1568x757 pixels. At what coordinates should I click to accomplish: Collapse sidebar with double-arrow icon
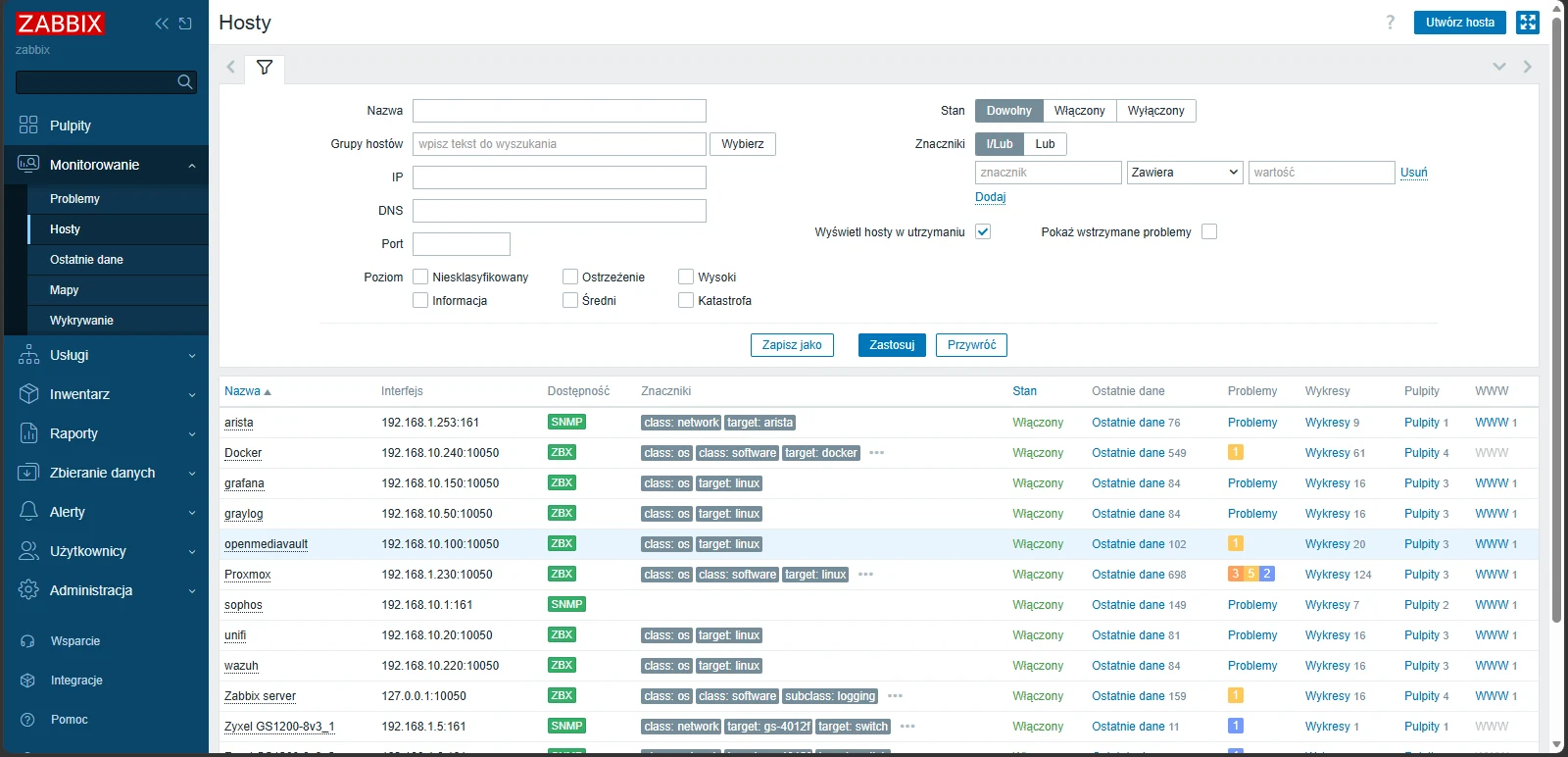[x=162, y=24]
